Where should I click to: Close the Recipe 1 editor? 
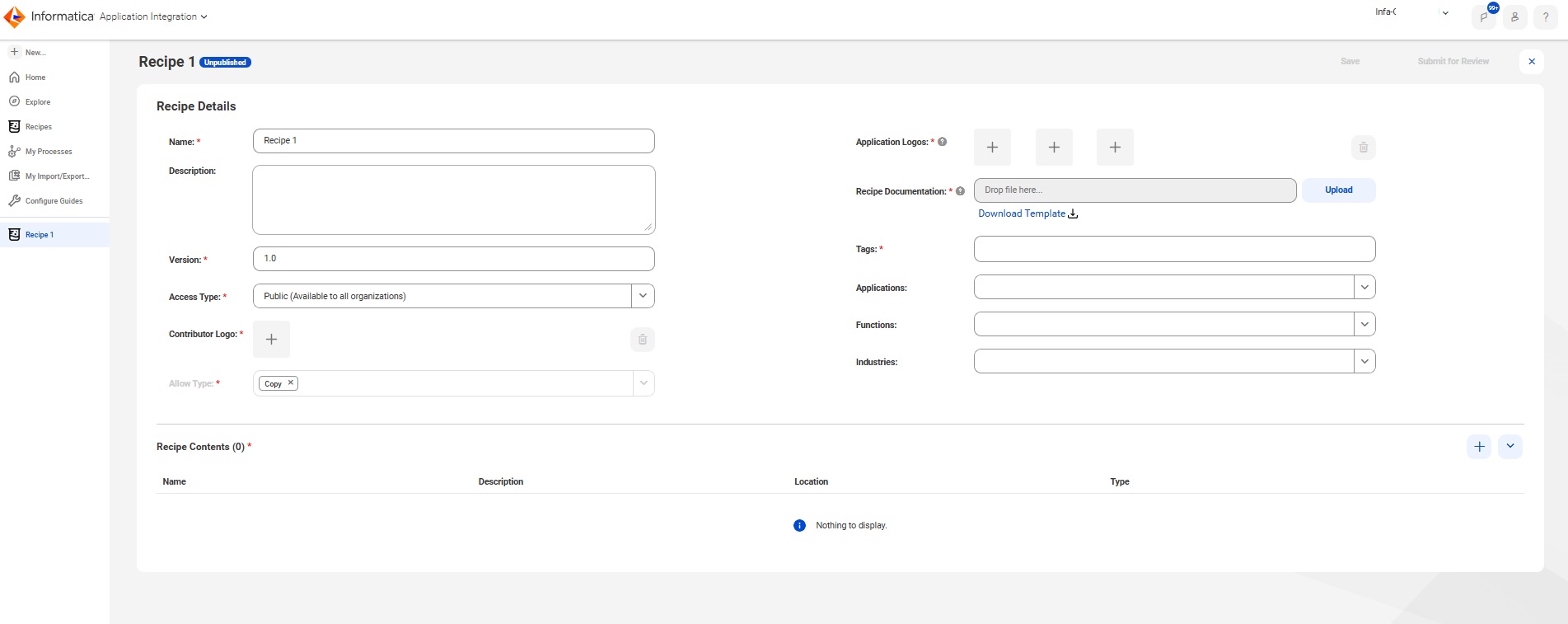tap(1532, 61)
